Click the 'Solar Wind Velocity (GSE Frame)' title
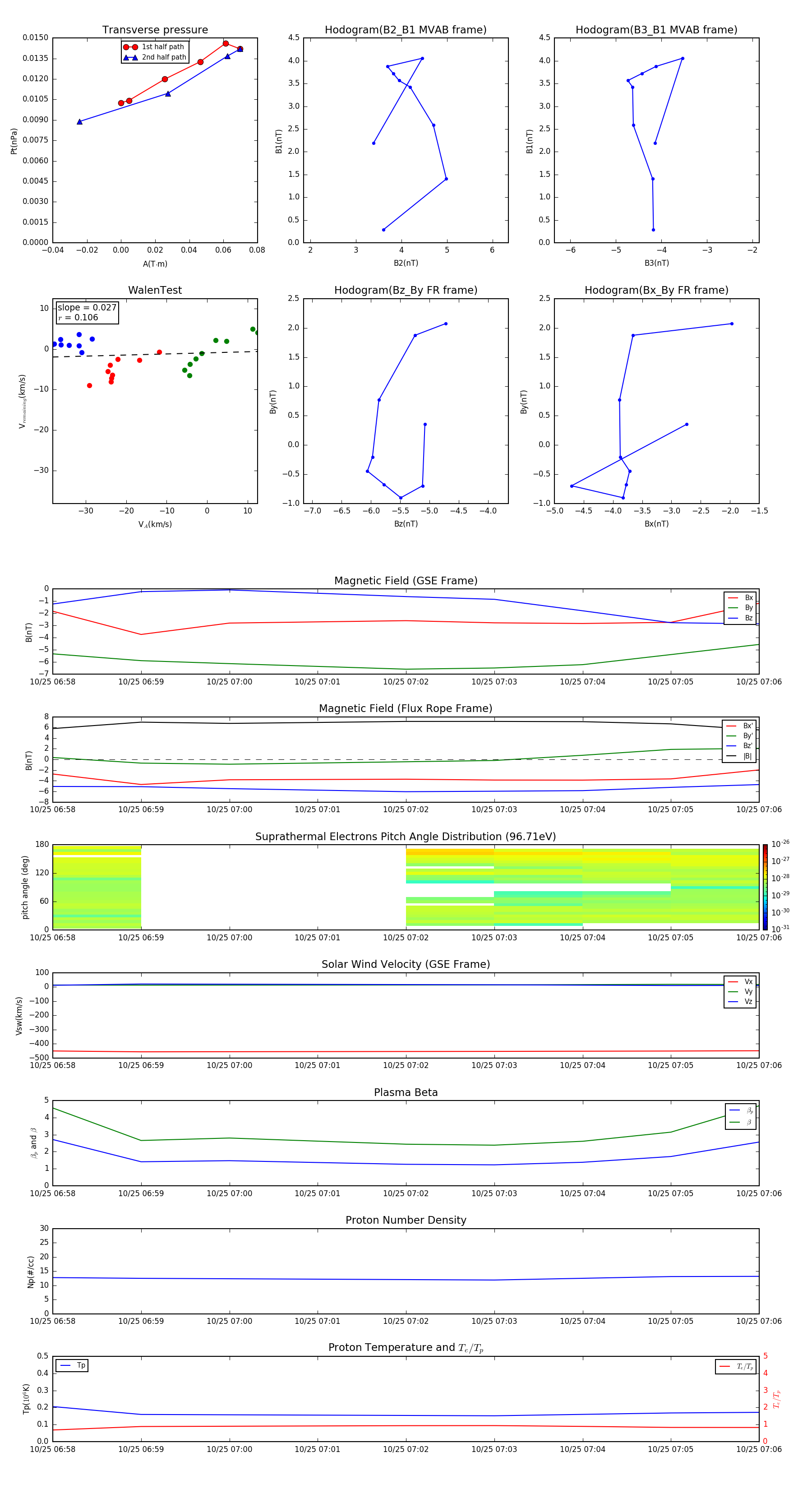812x1489 pixels. tap(406, 965)
